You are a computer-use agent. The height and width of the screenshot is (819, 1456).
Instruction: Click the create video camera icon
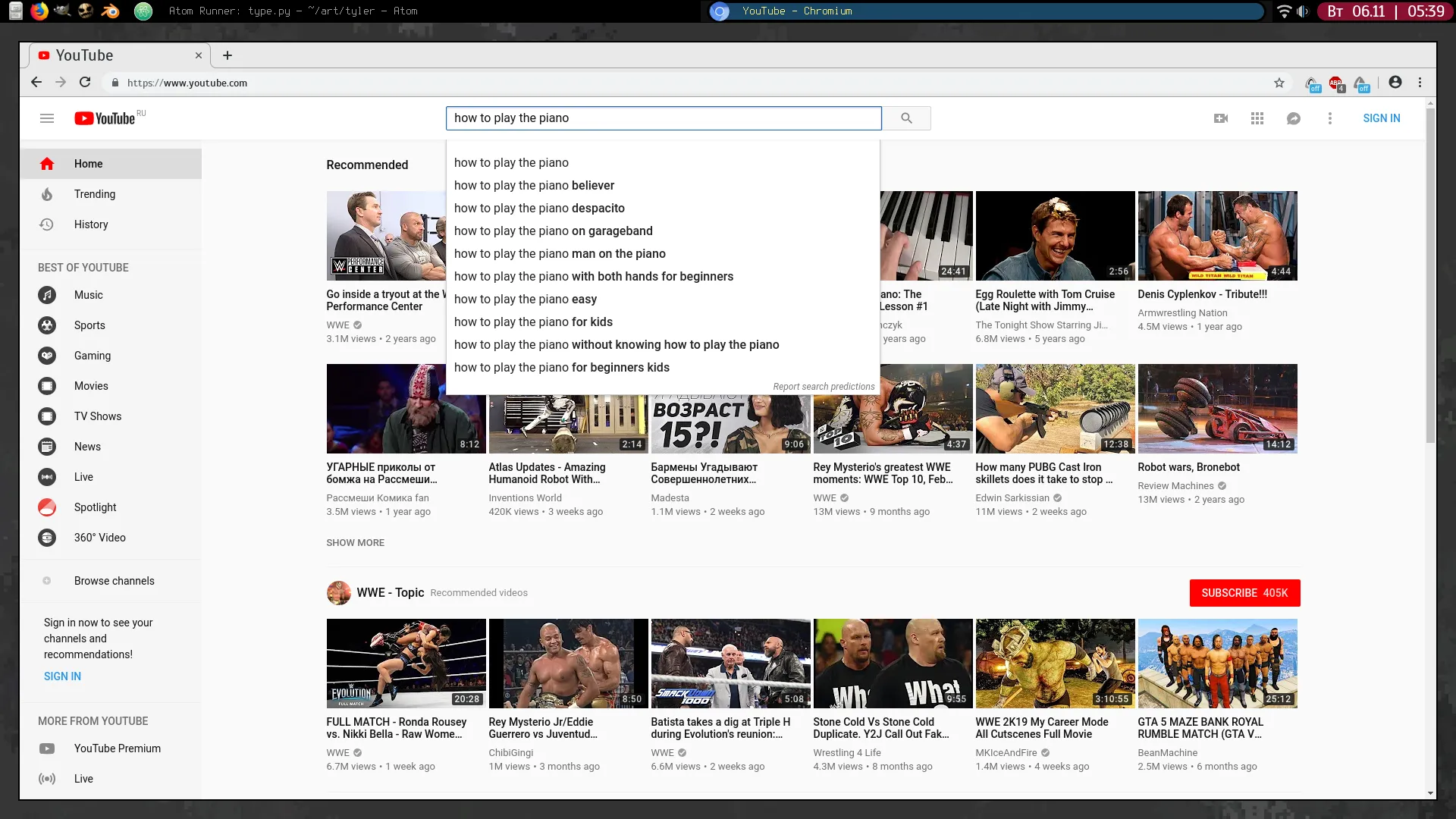point(1221,118)
